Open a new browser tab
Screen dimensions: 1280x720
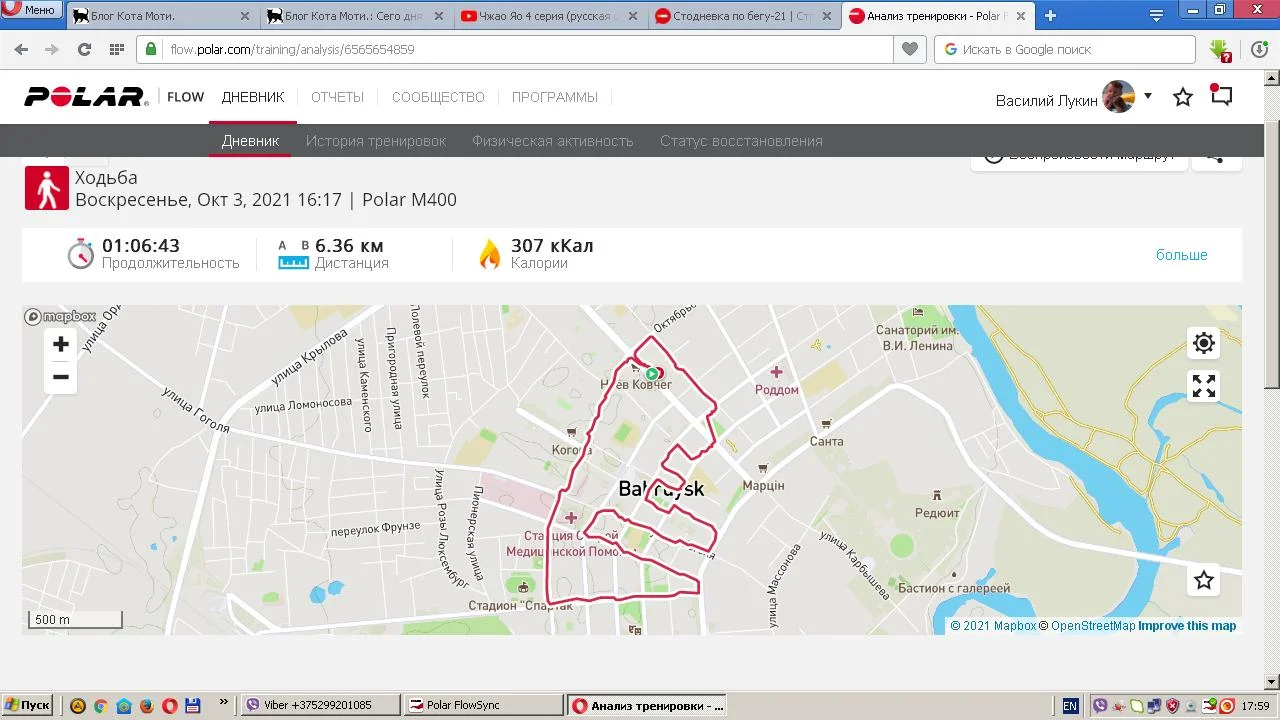coord(1050,16)
